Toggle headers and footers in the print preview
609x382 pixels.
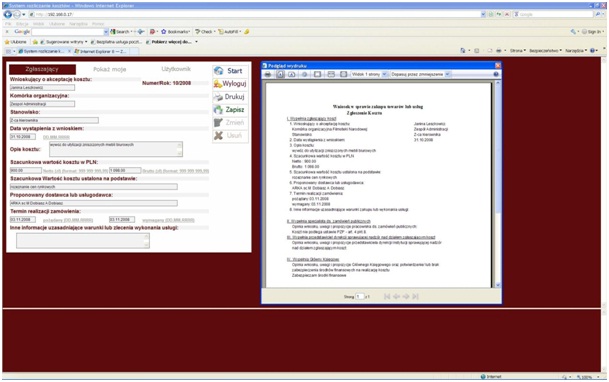click(317, 74)
